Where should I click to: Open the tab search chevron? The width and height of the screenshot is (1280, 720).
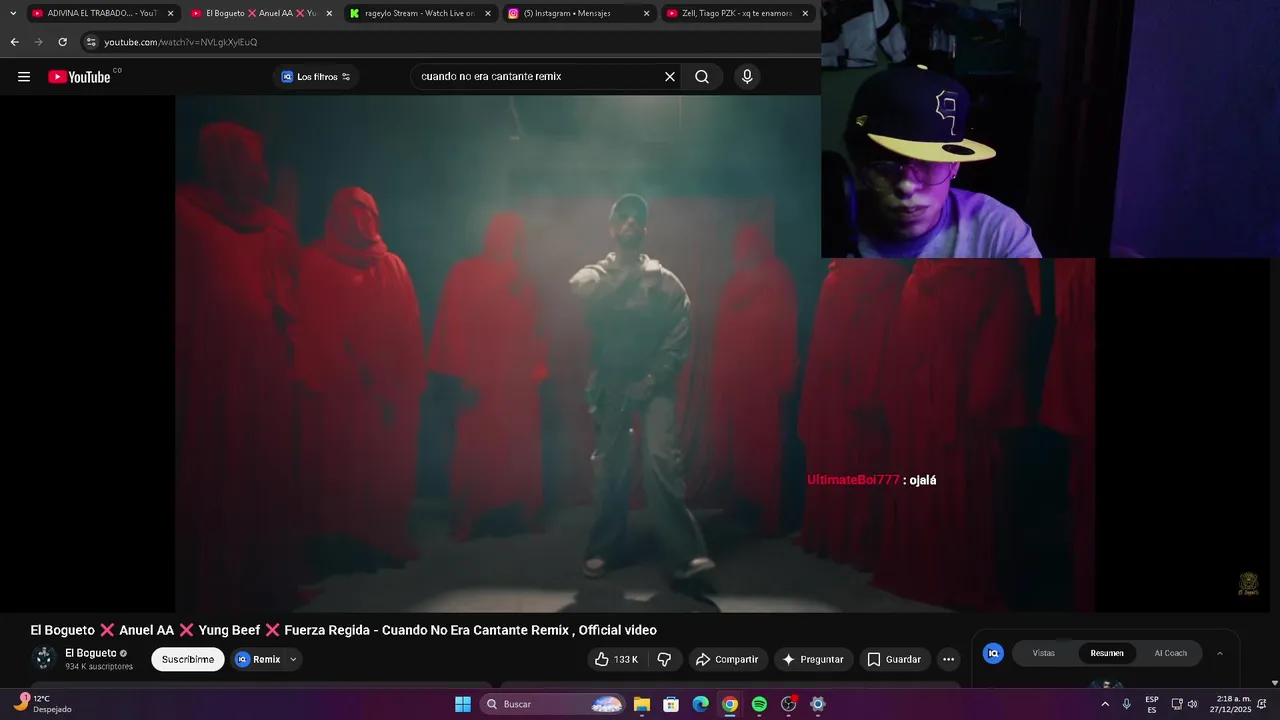click(x=13, y=13)
